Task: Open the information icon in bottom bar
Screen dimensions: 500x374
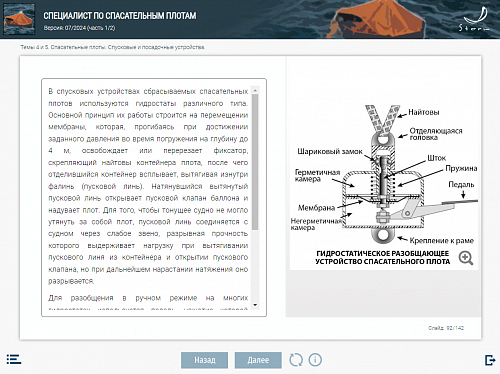Action: 315,360
